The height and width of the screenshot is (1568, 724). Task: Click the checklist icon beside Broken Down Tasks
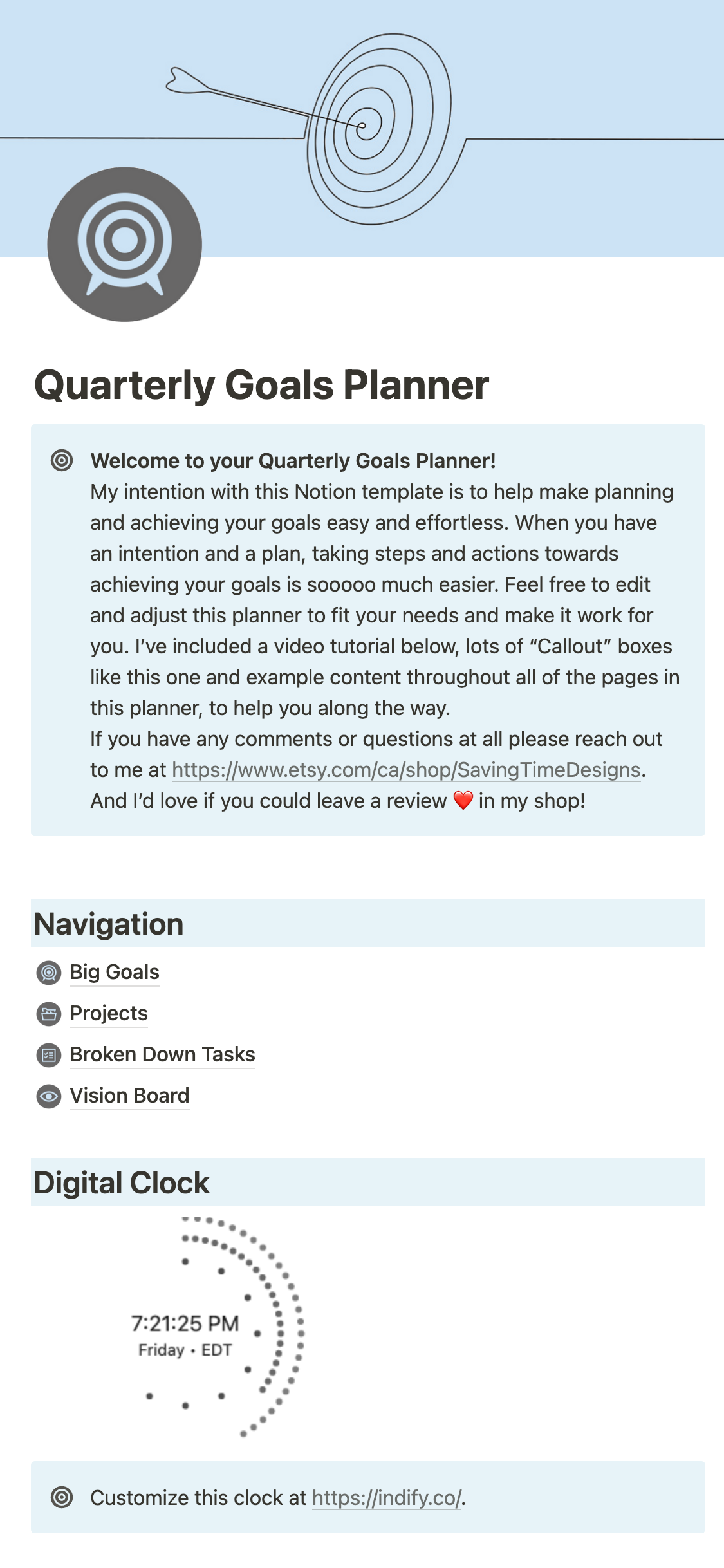coord(49,1055)
